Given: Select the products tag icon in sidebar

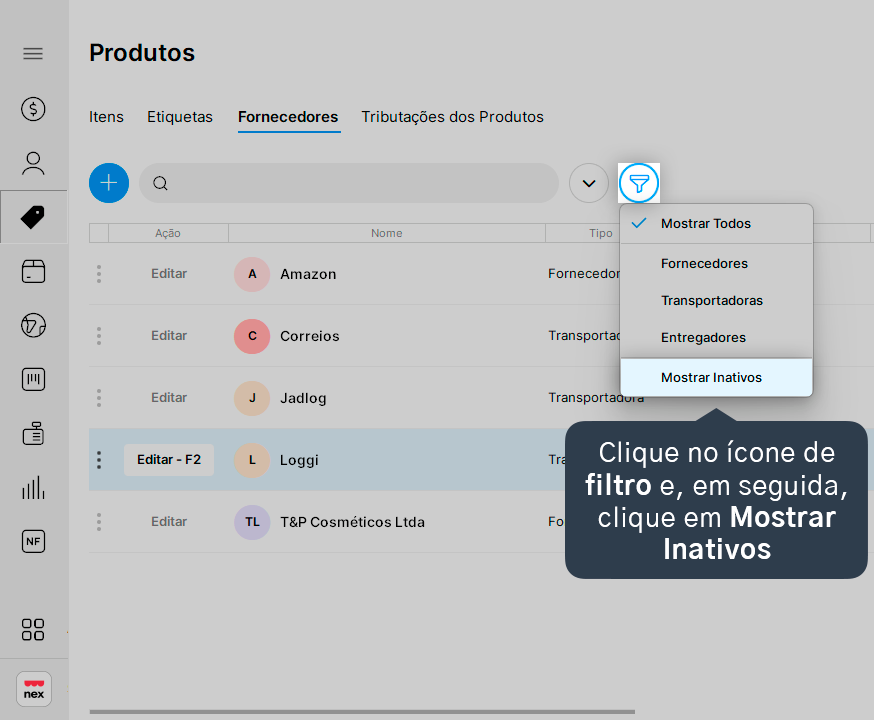Looking at the screenshot, I should click(x=33, y=217).
